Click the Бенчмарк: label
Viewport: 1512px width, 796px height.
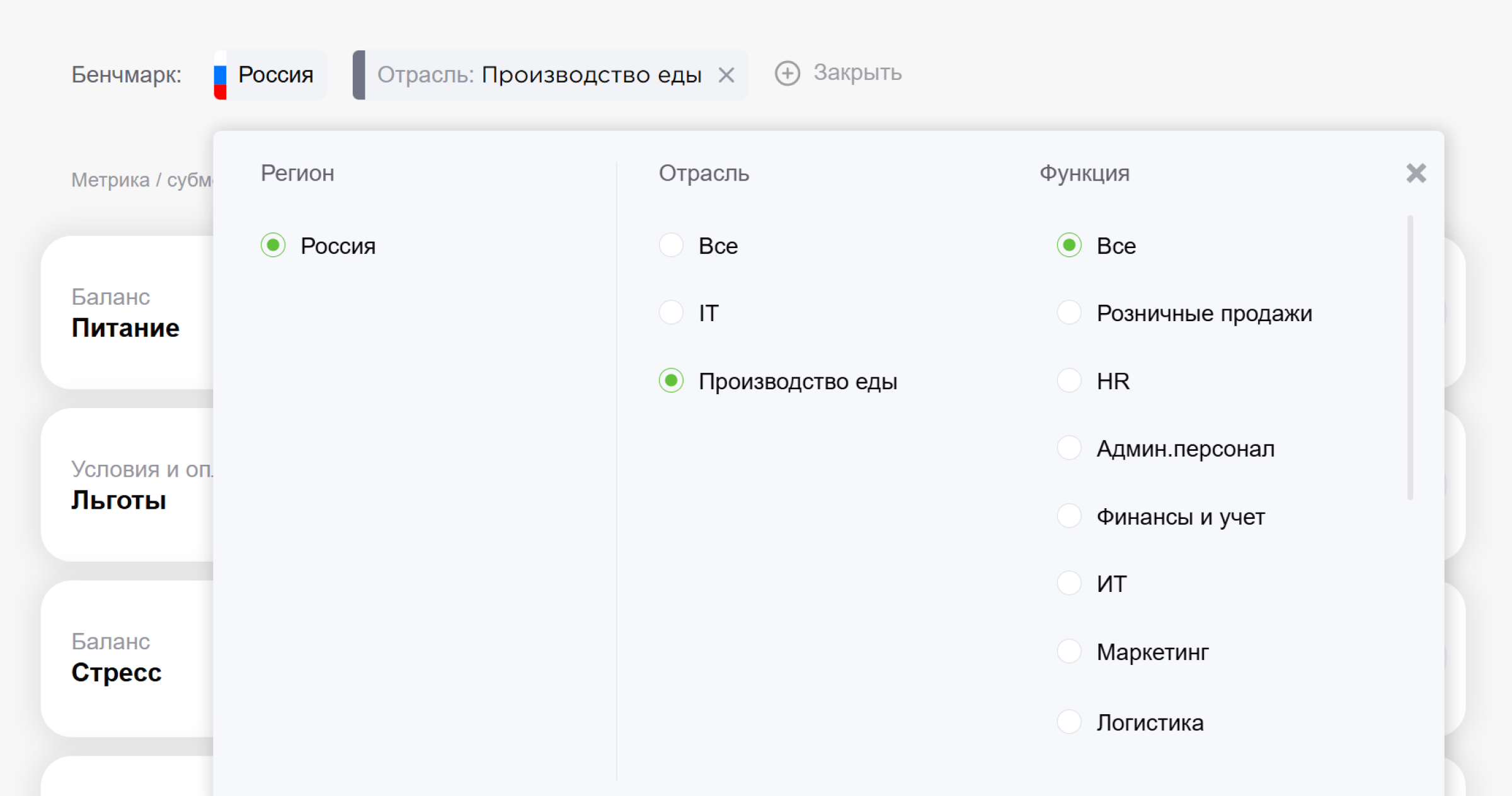[127, 75]
